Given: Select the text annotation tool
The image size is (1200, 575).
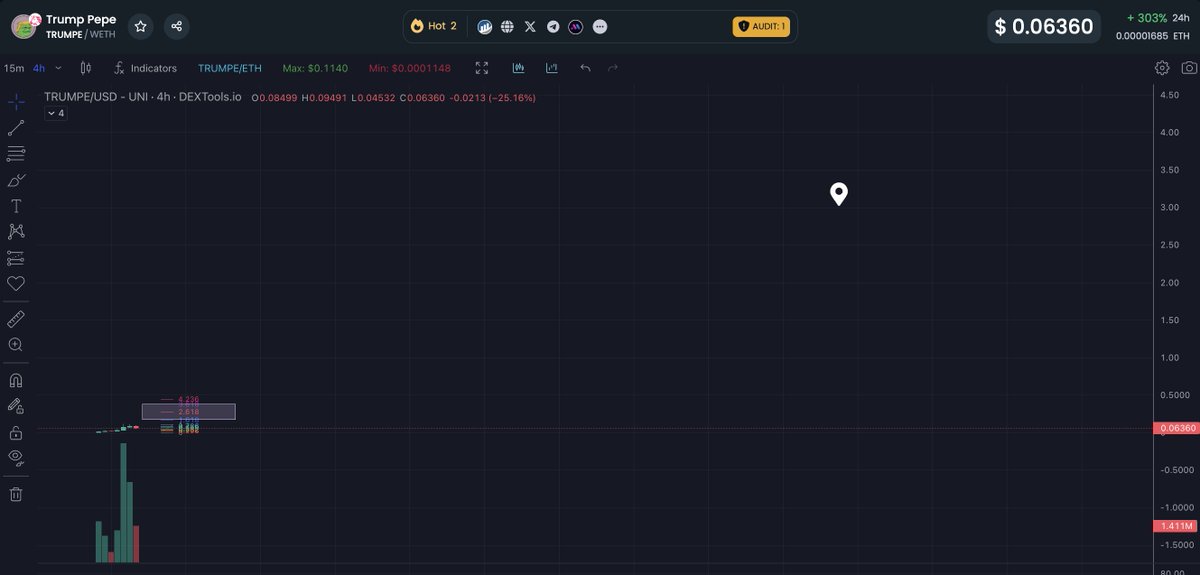Looking at the screenshot, I should tap(16, 206).
